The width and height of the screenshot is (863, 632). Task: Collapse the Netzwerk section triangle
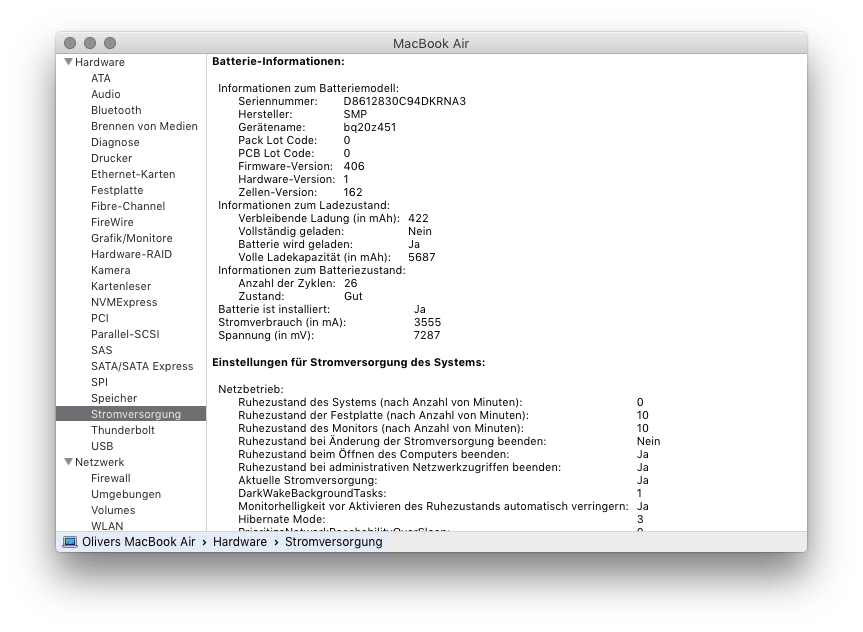[x=68, y=462]
